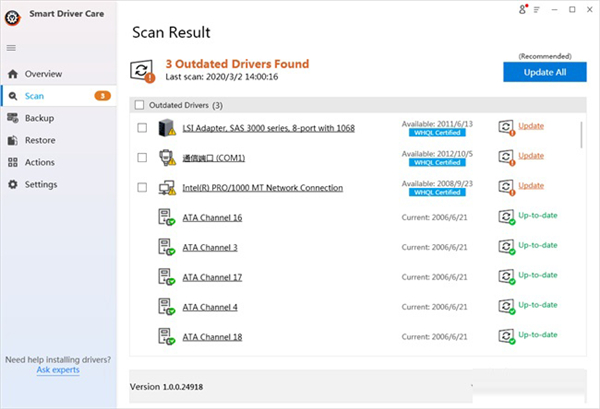Click Up-to-date status for ATA Channel 16

tap(538, 215)
